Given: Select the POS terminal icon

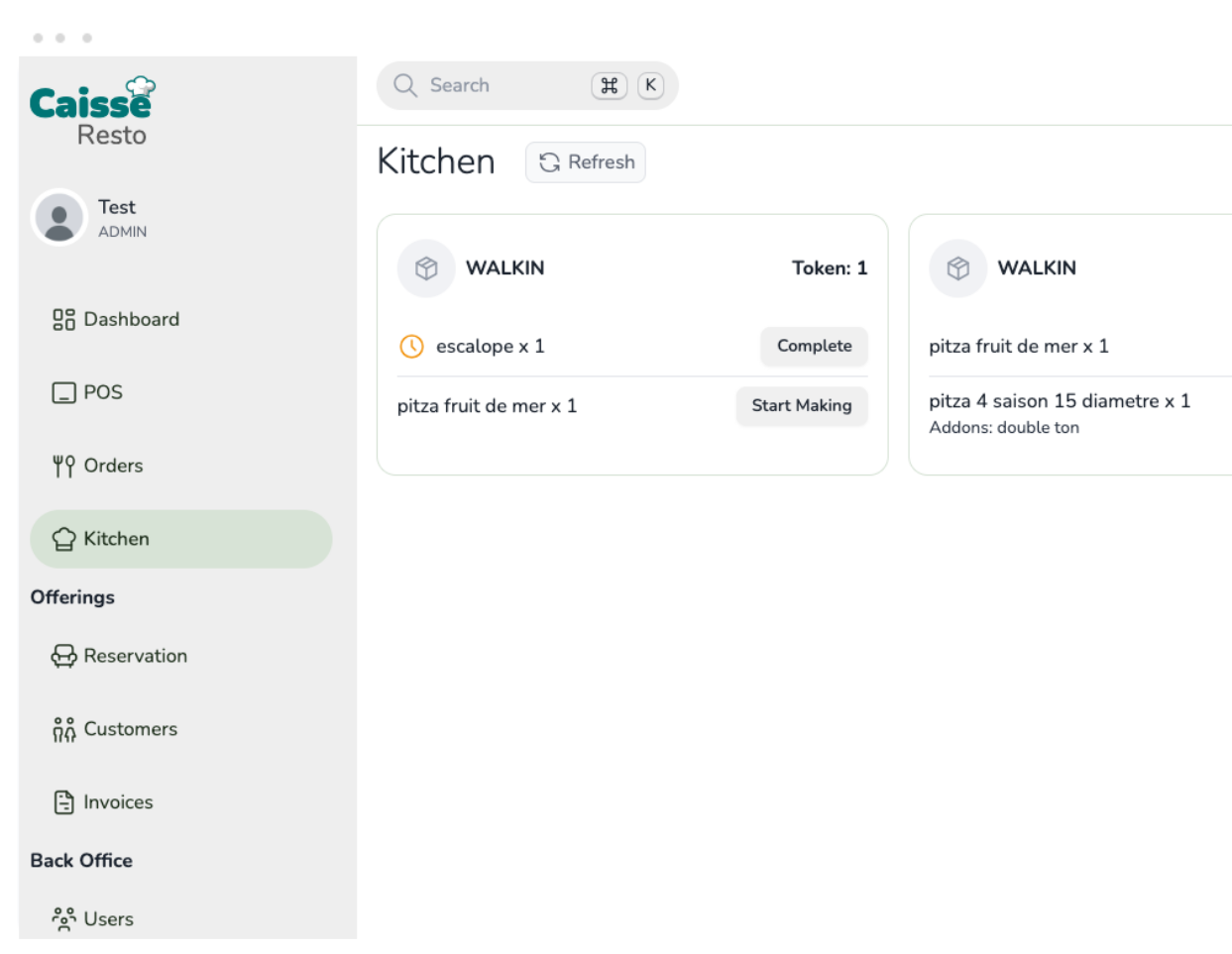Looking at the screenshot, I should tap(63, 392).
